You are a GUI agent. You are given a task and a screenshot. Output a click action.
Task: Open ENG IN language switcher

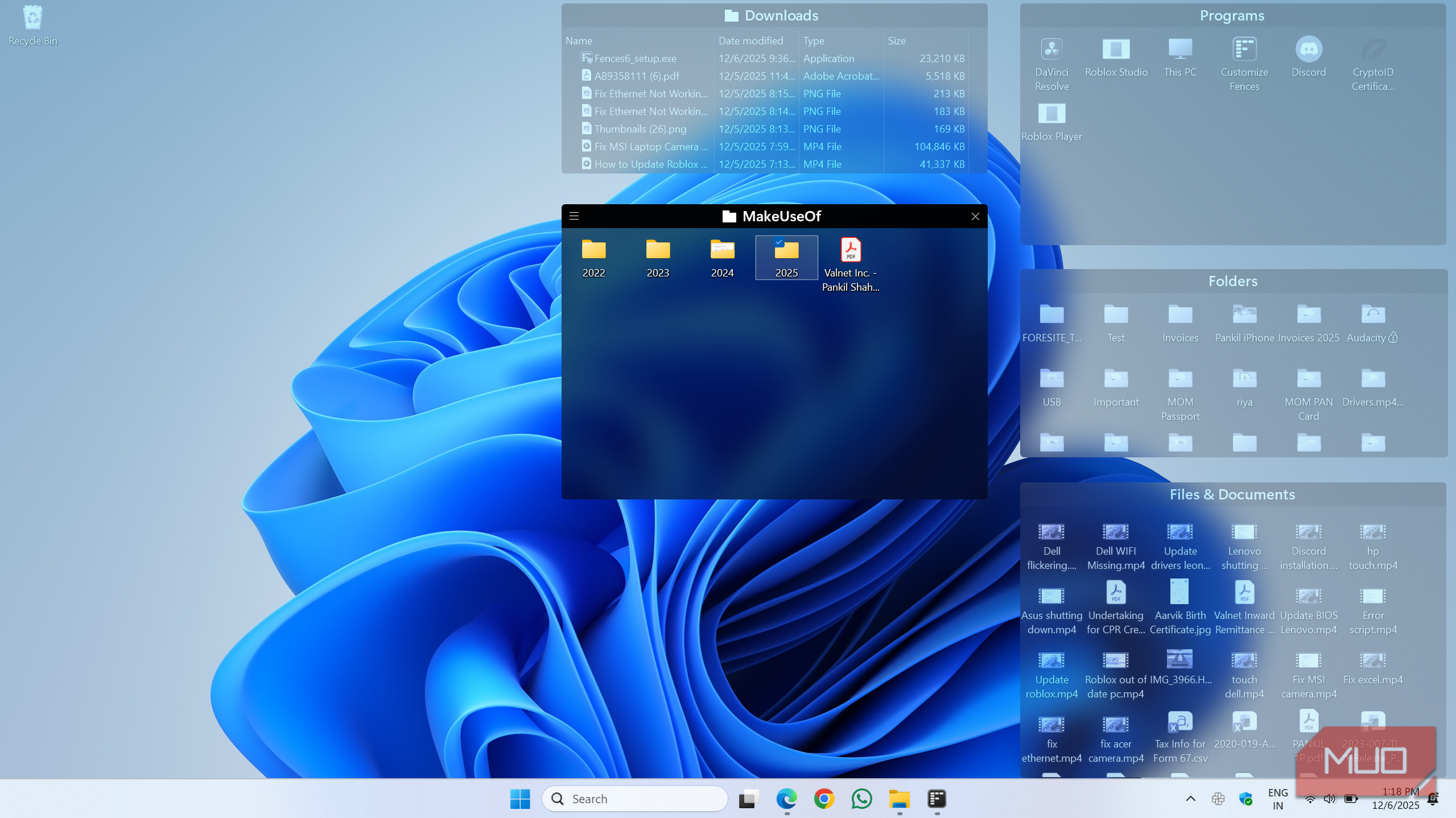[1278, 799]
